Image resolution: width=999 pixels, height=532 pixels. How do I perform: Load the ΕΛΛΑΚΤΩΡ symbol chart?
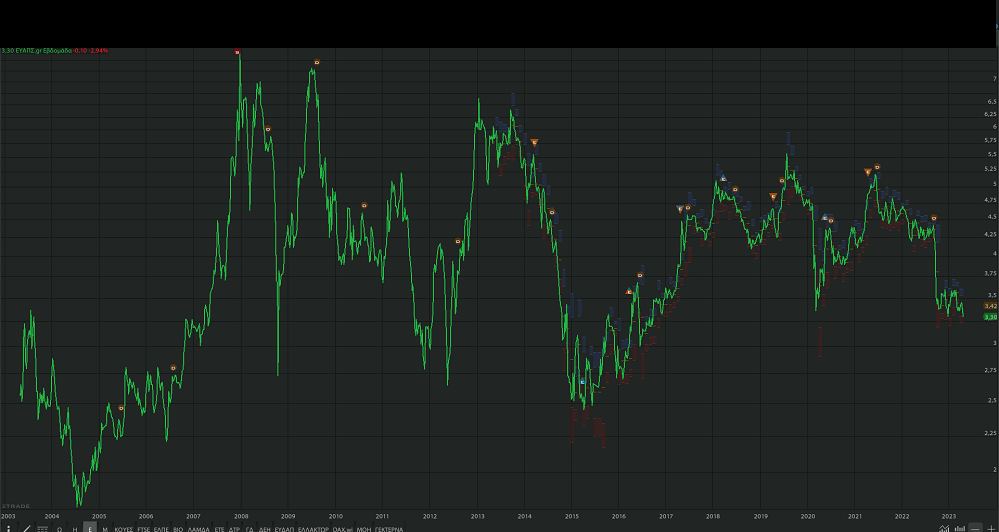[313, 529]
